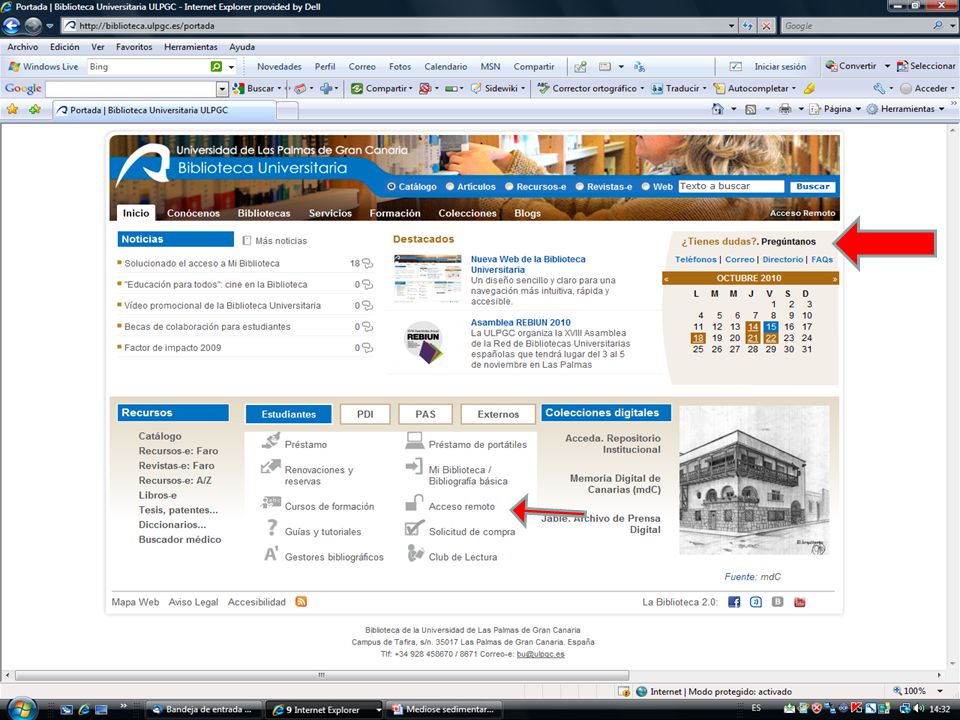Click the Préstamo icon under Estudiantes
Image resolution: width=960 pixels, height=720 pixels.
(x=271, y=441)
